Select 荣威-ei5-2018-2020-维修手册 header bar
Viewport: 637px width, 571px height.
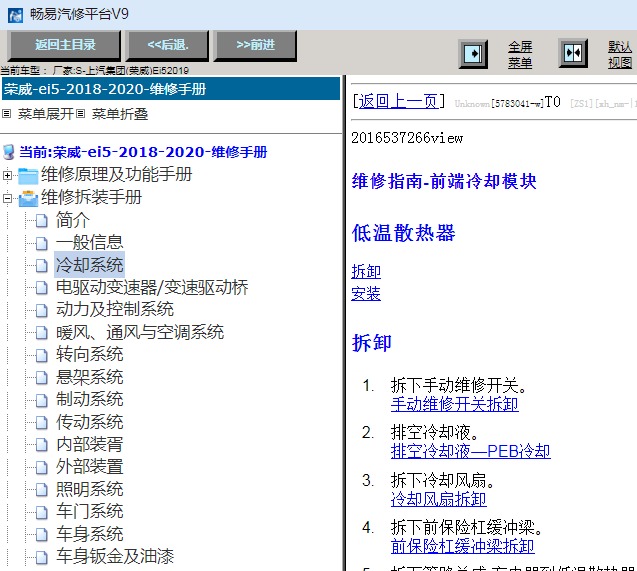171,89
